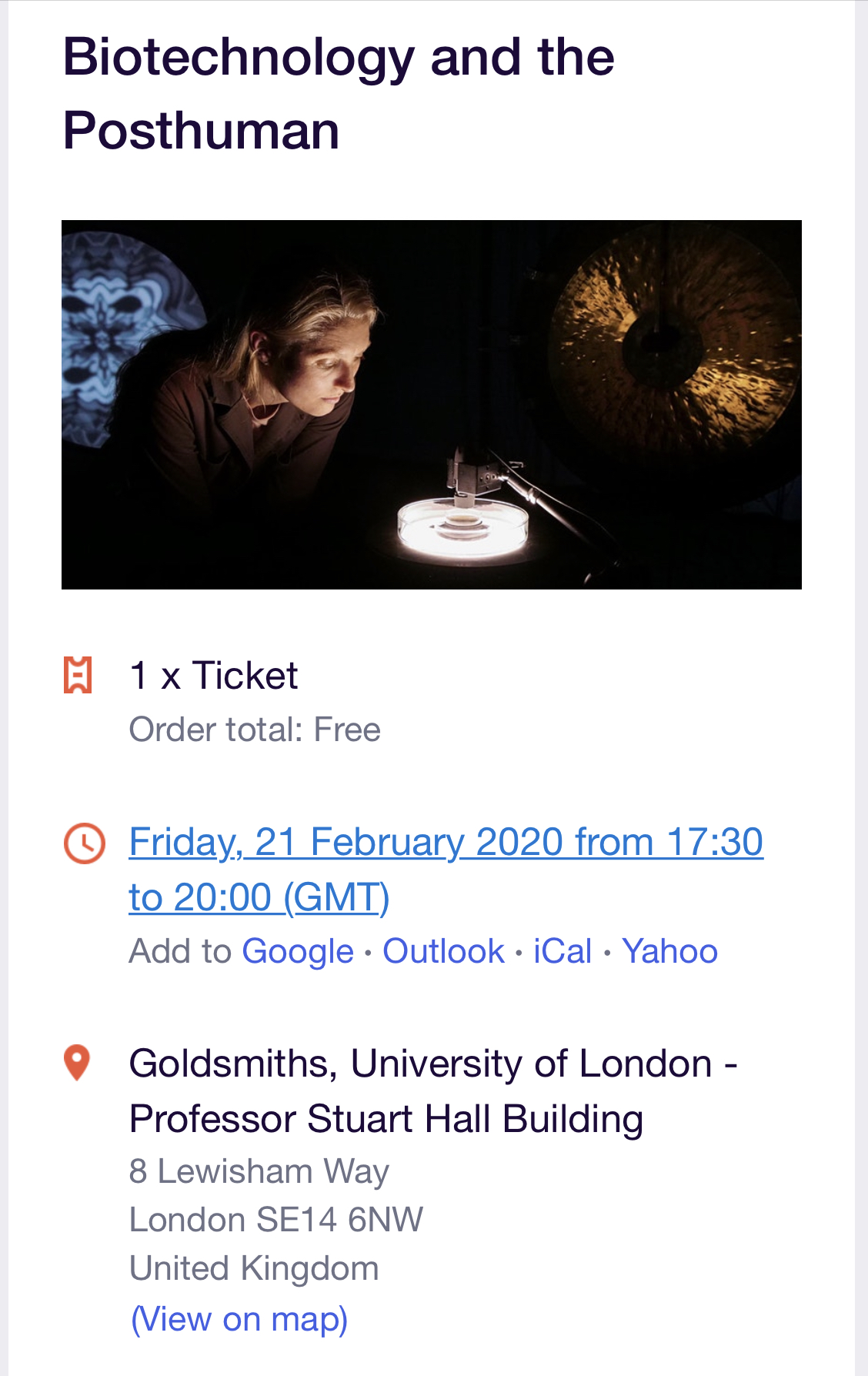Click the United Kingdom address line
Viewport: 868px width, 1376px height.
[x=254, y=1268]
